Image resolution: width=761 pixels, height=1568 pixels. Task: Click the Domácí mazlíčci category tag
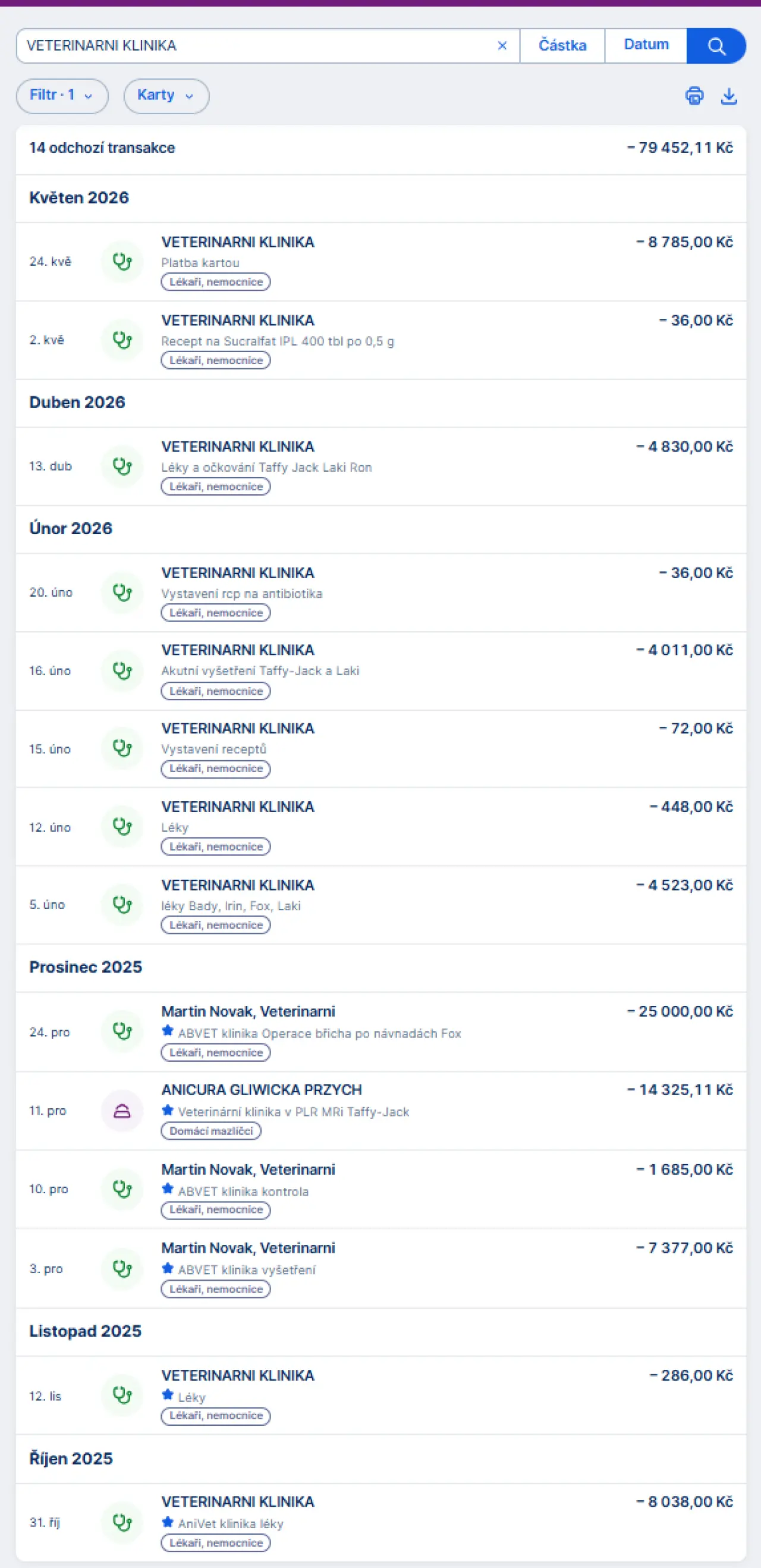click(x=211, y=1131)
